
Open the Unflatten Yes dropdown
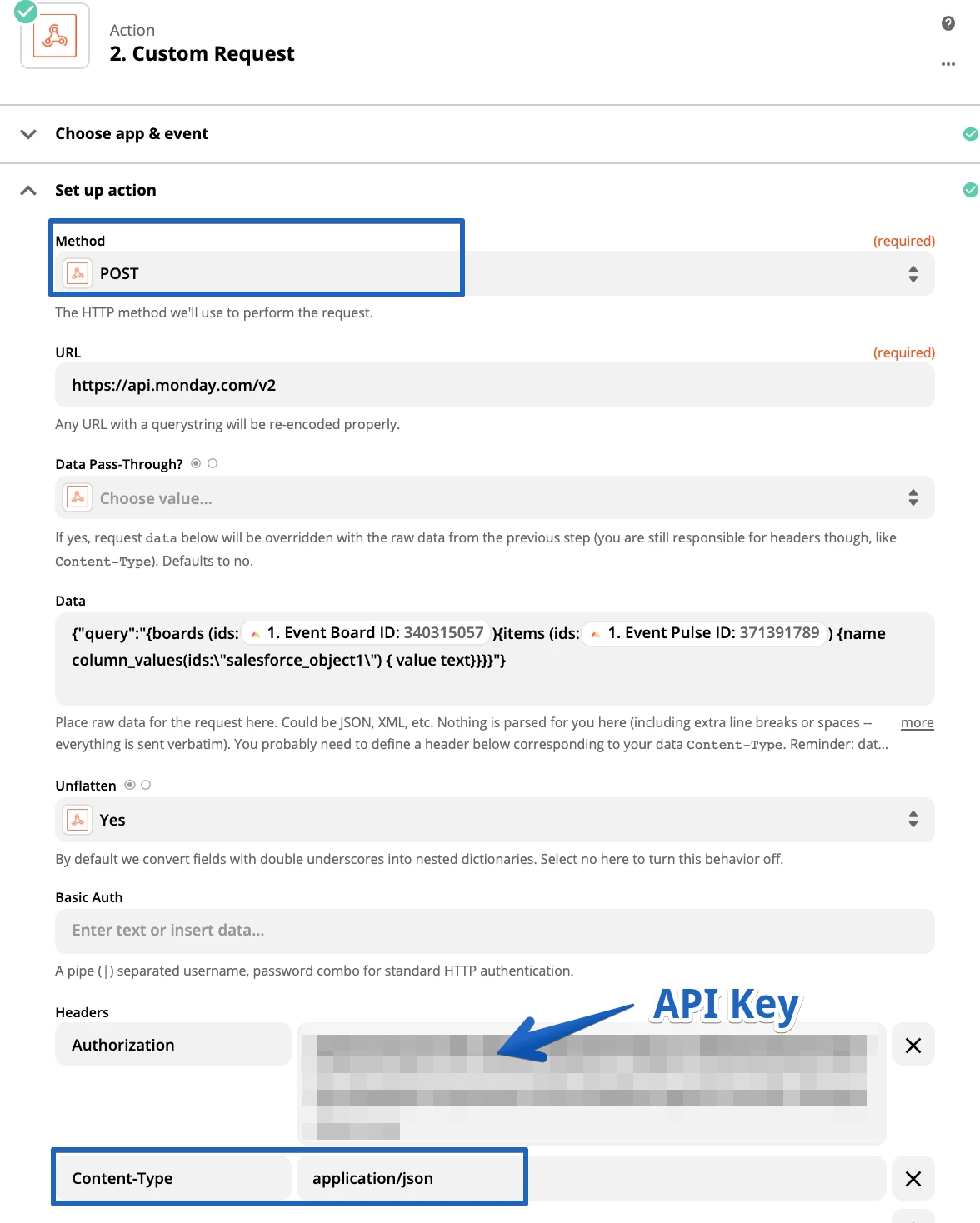pos(494,820)
